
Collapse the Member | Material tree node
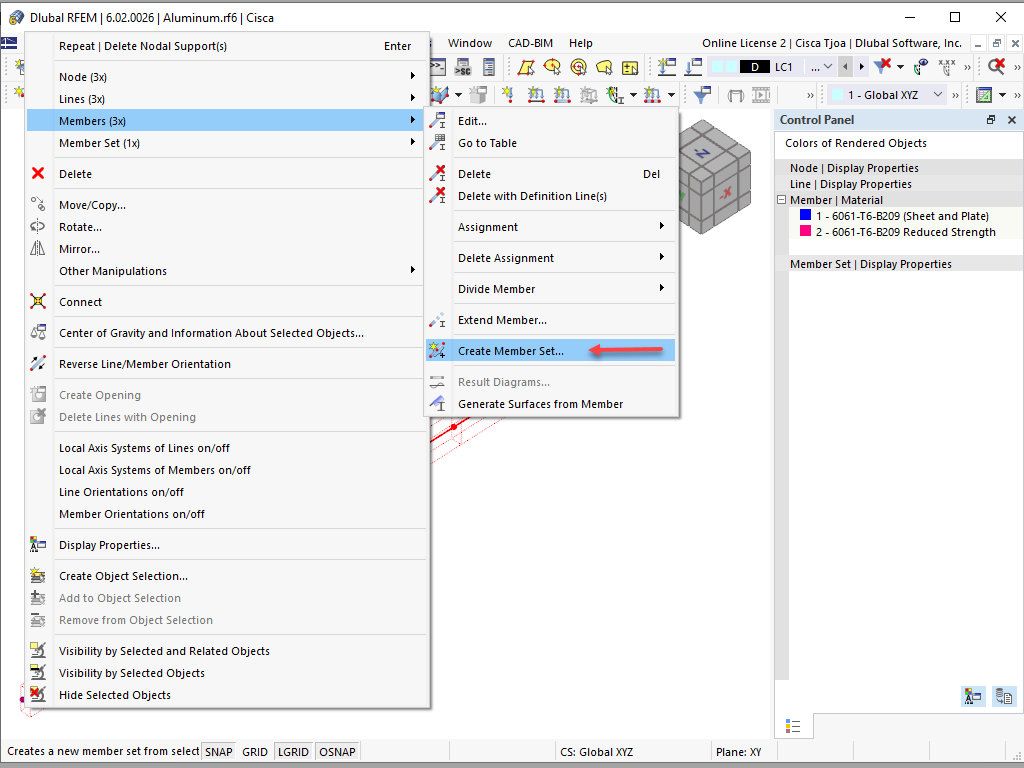tap(781, 200)
